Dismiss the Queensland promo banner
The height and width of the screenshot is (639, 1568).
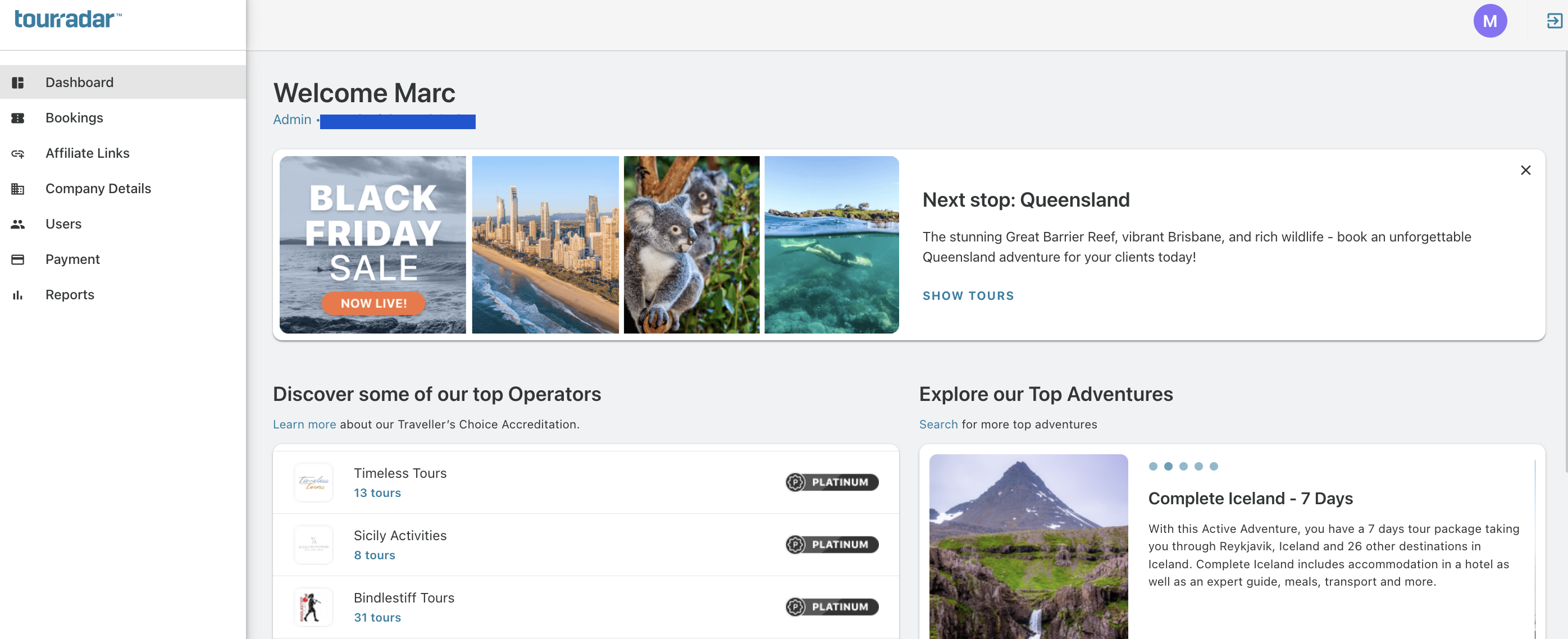click(1525, 170)
